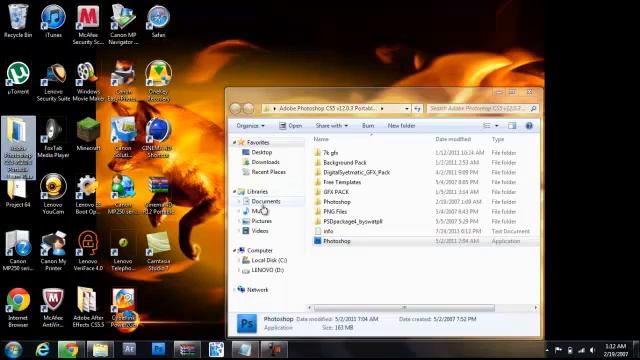Create a New folder via toolbar

tap(401, 126)
